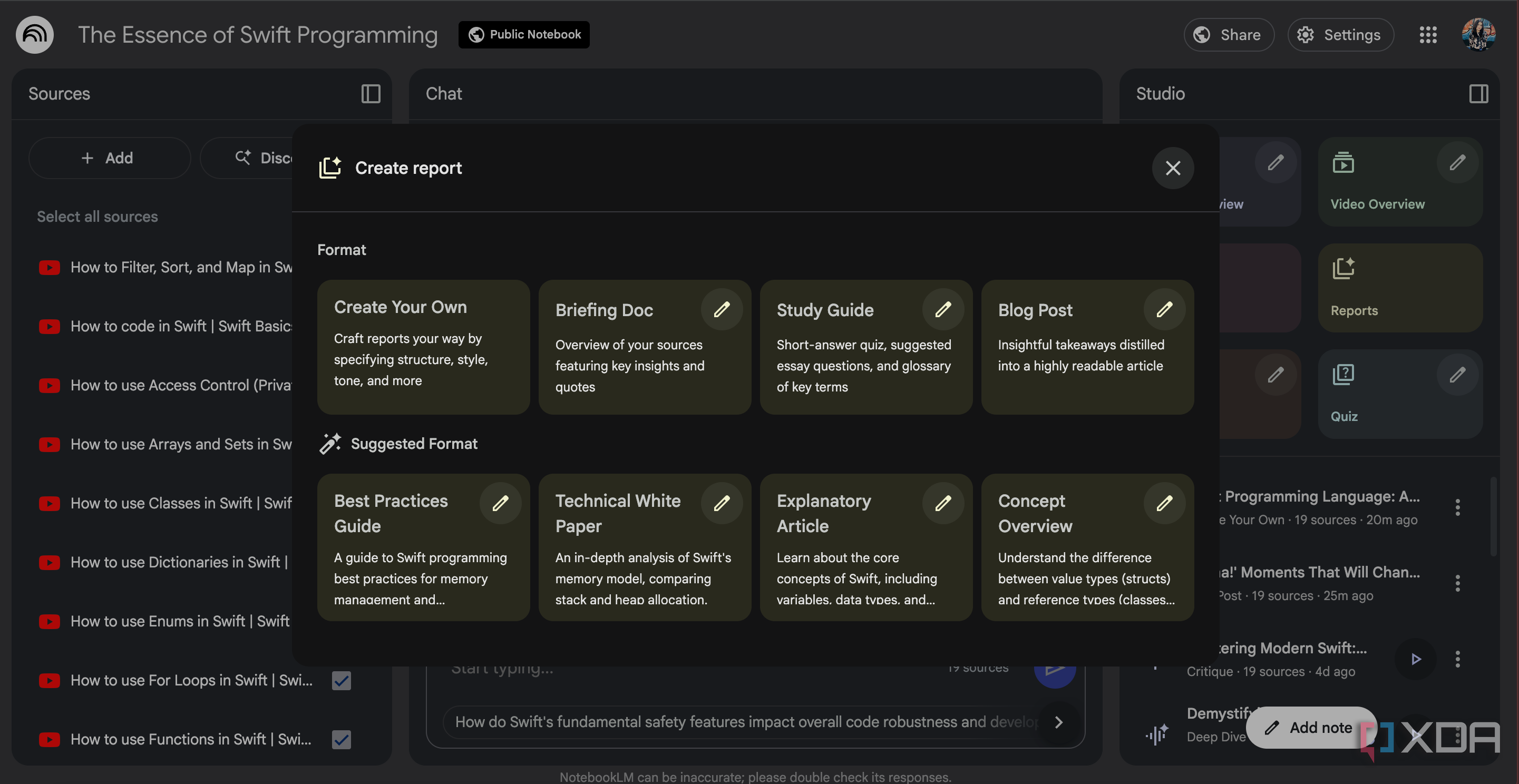Edit the Explanatory Article pencil
1519x784 pixels.
click(x=943, y=503)
